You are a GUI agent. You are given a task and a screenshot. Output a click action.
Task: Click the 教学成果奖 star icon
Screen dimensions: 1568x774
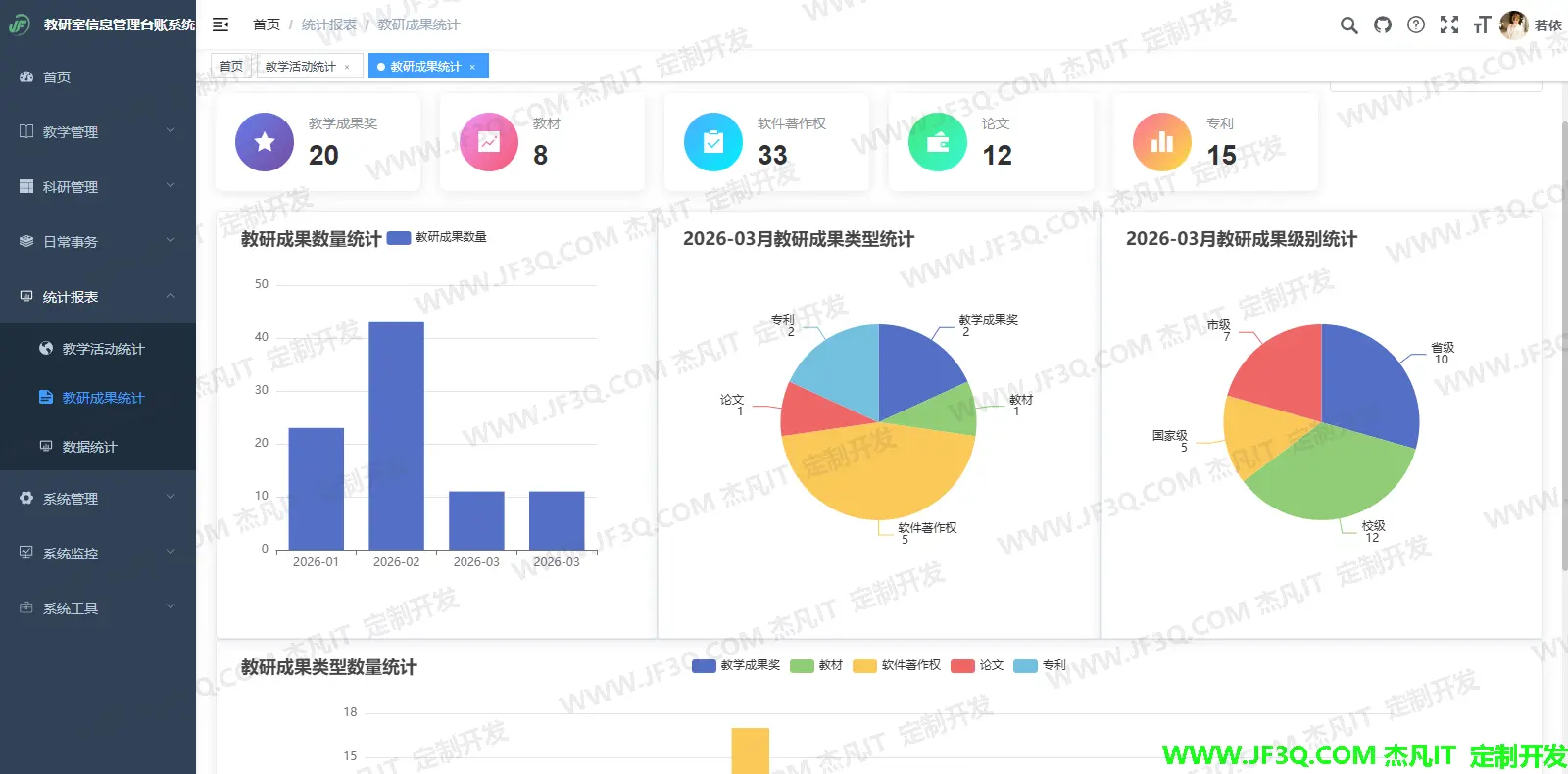[265, 142]
